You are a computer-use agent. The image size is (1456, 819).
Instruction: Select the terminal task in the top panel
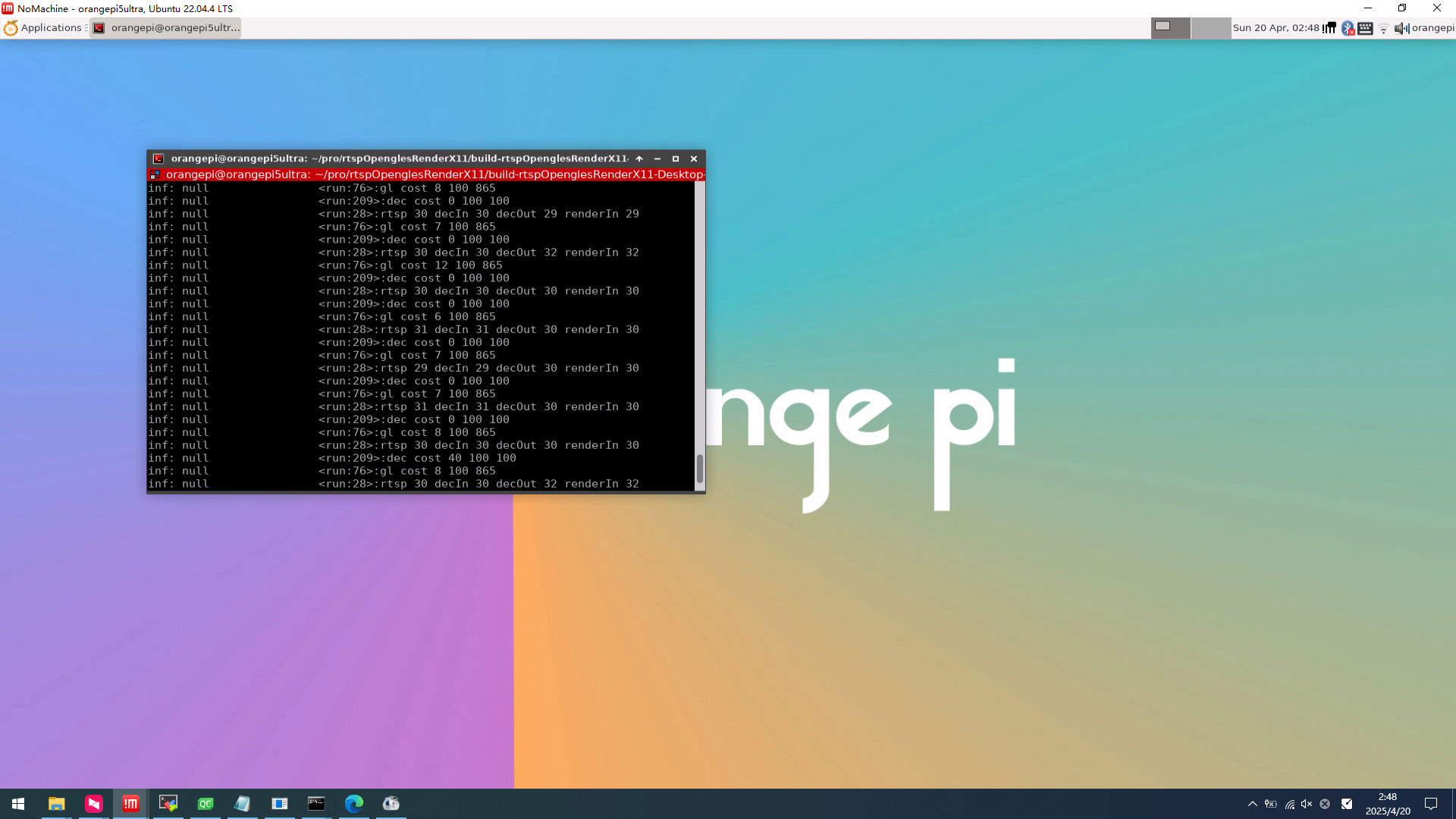pos(166,28)
